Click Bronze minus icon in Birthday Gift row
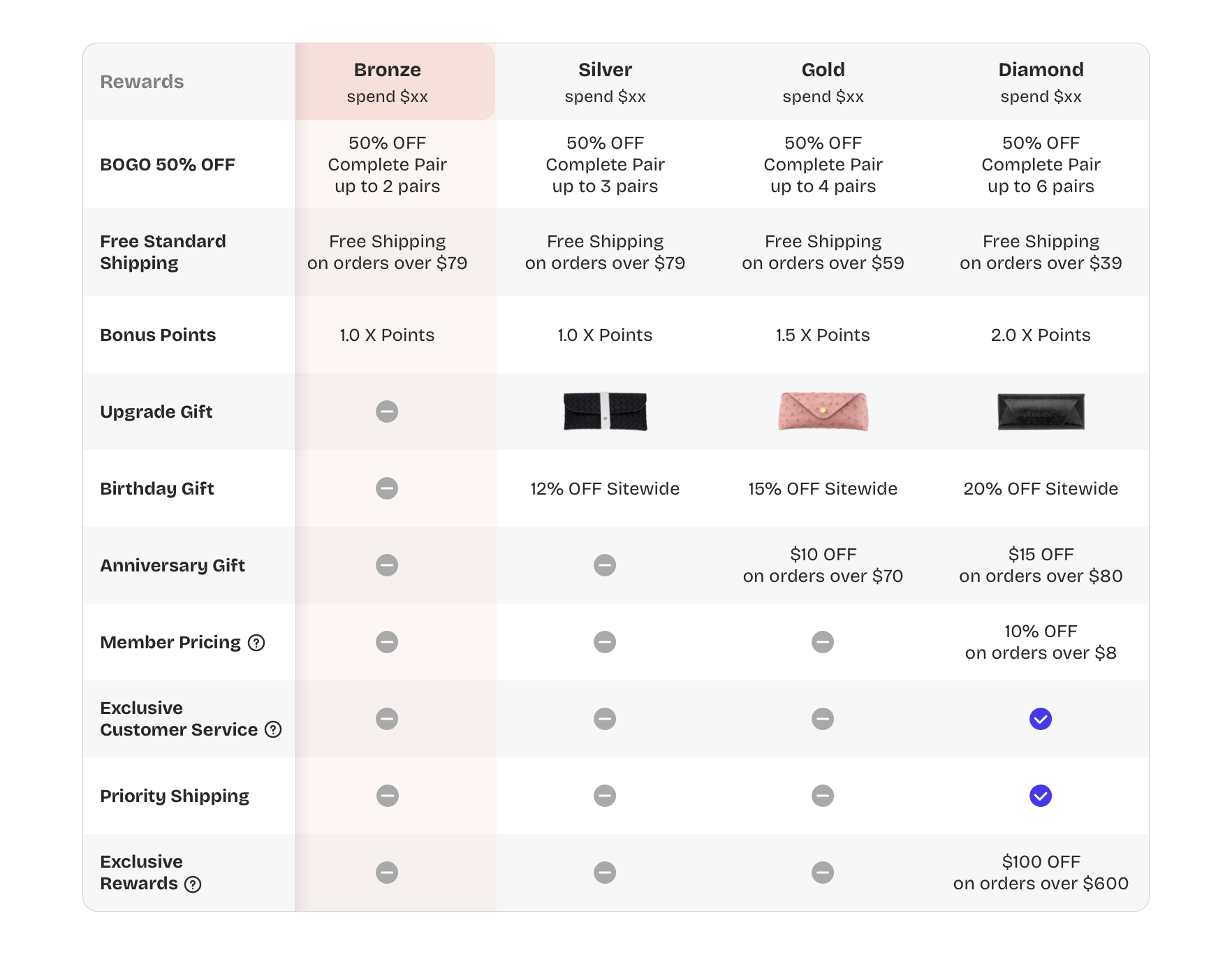 click(387, 488)
